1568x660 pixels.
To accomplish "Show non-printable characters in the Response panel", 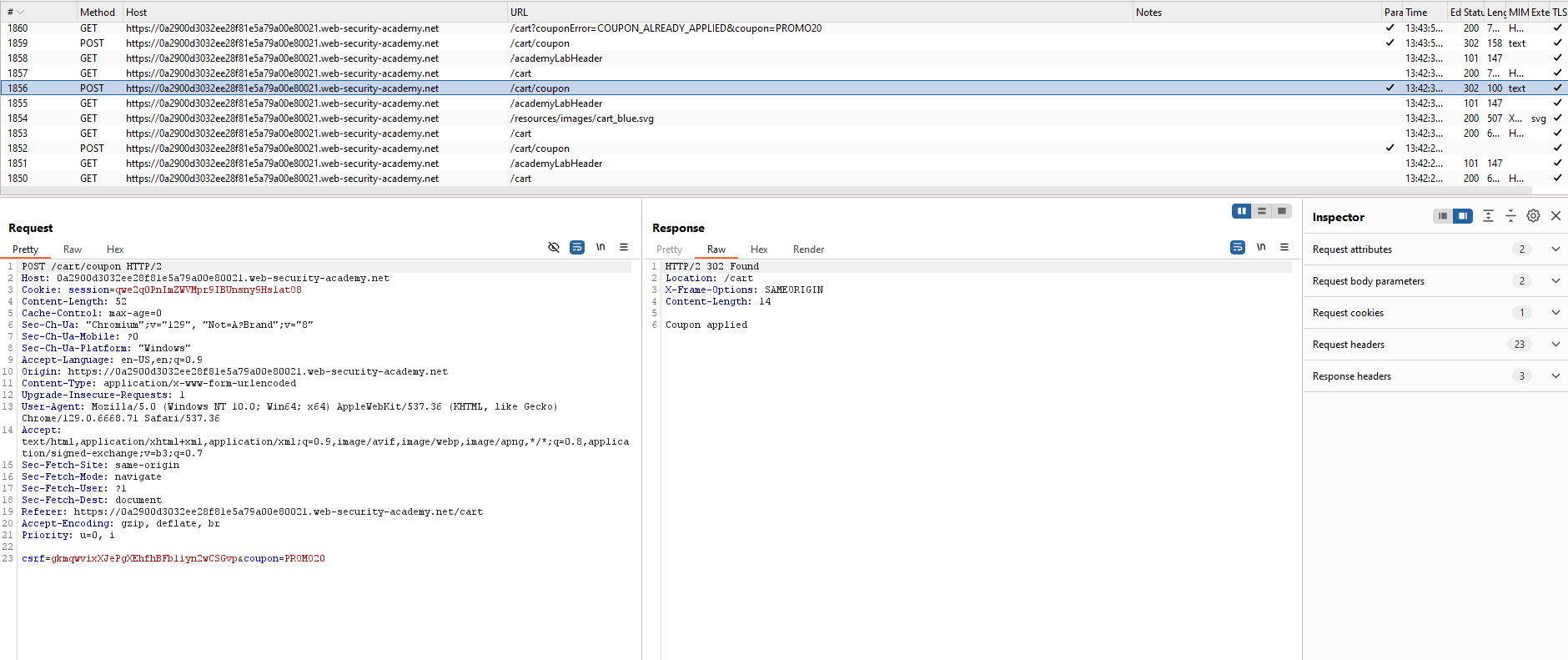I will (x=1261, y=247).
